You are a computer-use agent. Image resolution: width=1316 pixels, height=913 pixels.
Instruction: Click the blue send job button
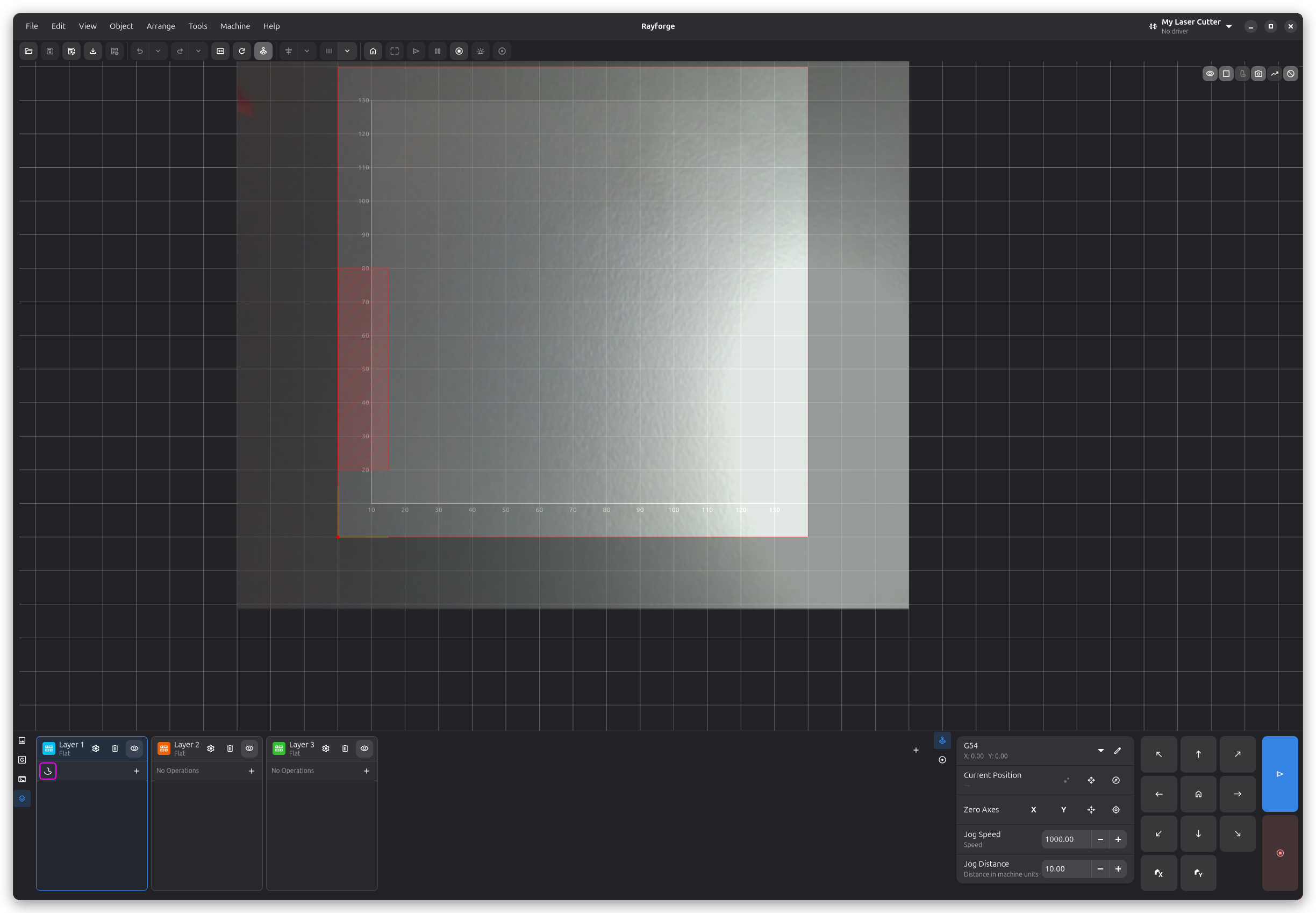pyautogui.click(x=1280, y=774)
